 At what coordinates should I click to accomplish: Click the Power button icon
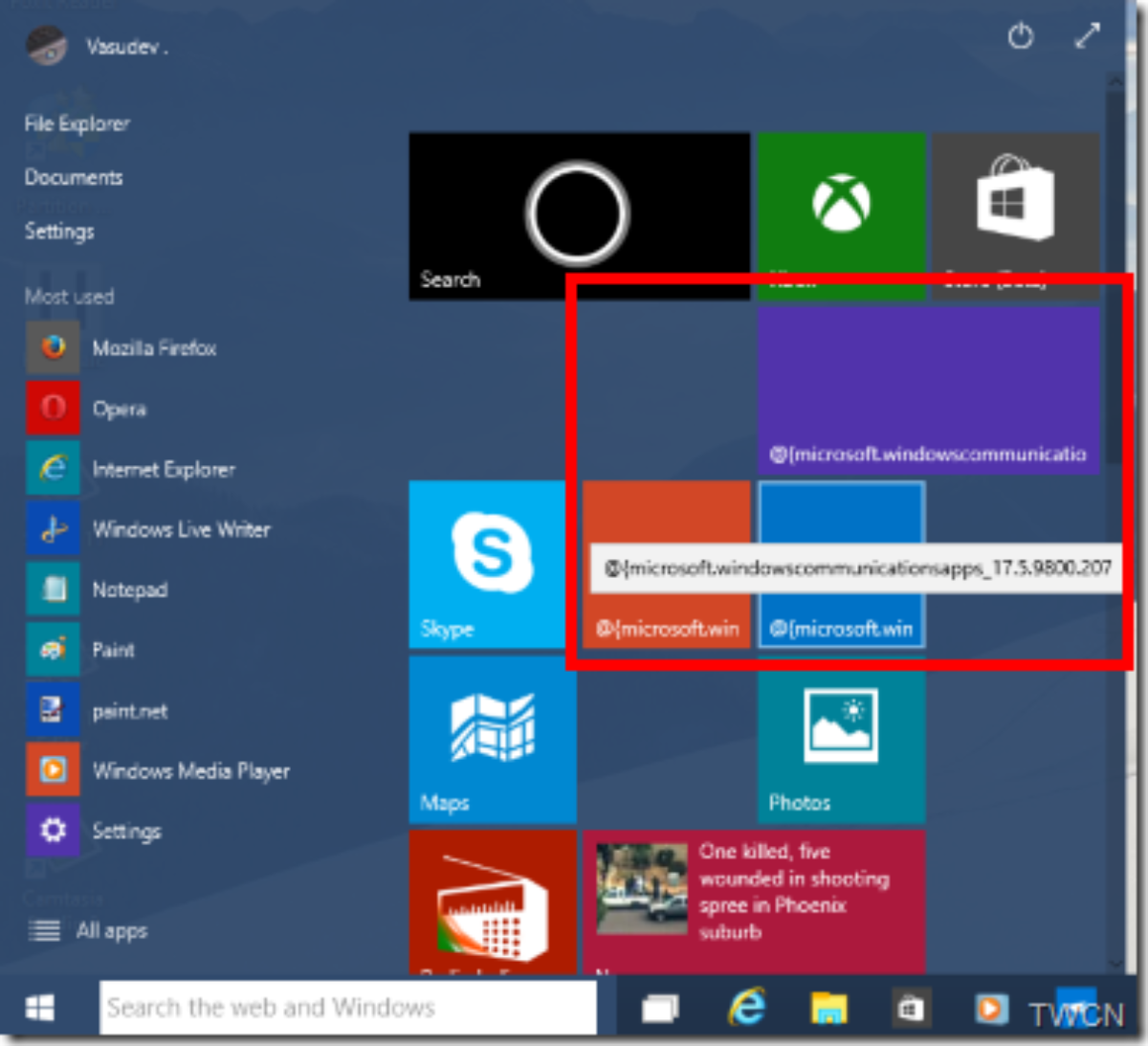[1021, 37]
